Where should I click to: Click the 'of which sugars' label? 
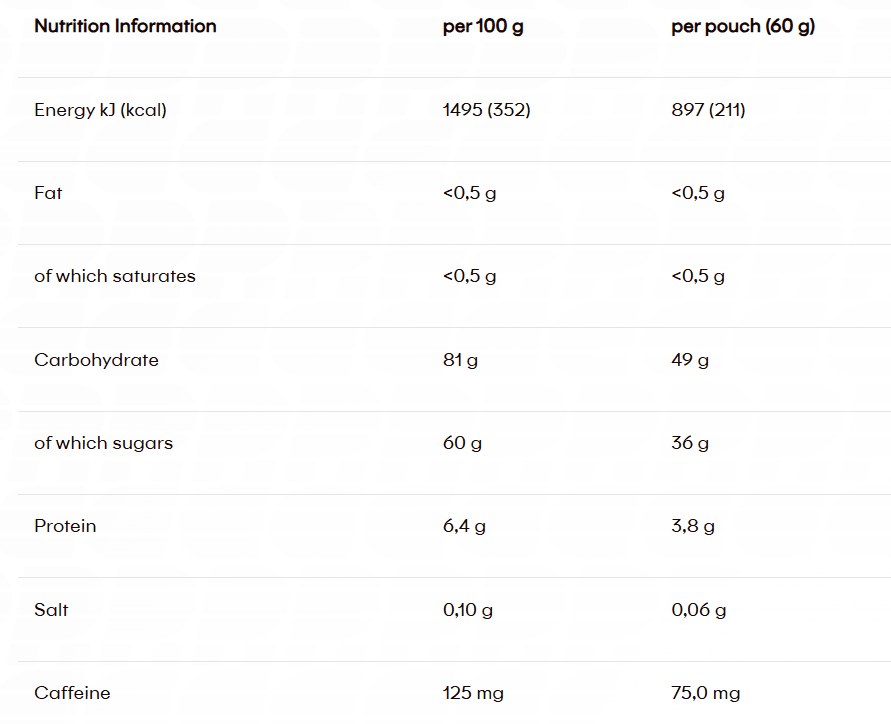[x=103, y=443]
